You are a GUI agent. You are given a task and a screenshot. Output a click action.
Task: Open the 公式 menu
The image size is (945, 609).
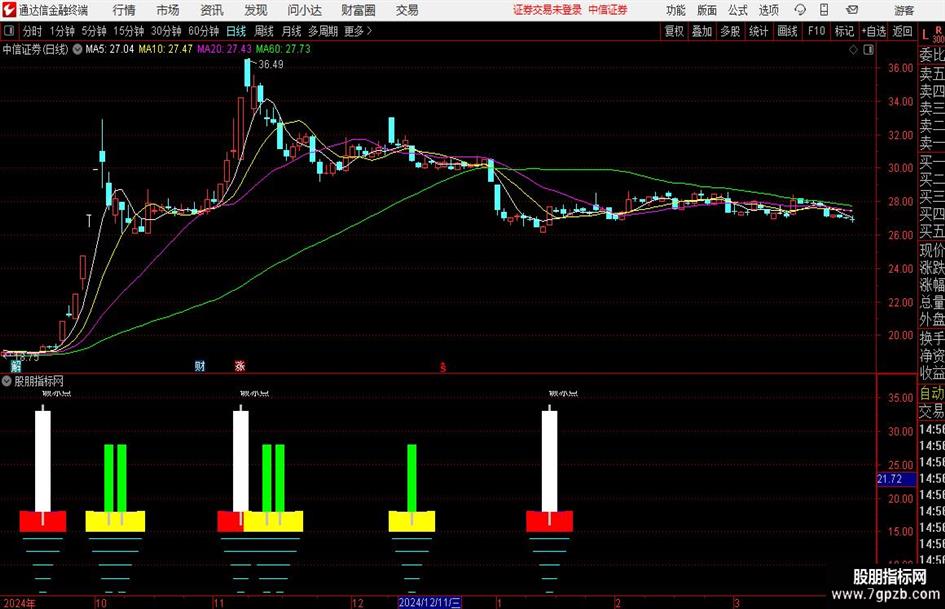738,10
